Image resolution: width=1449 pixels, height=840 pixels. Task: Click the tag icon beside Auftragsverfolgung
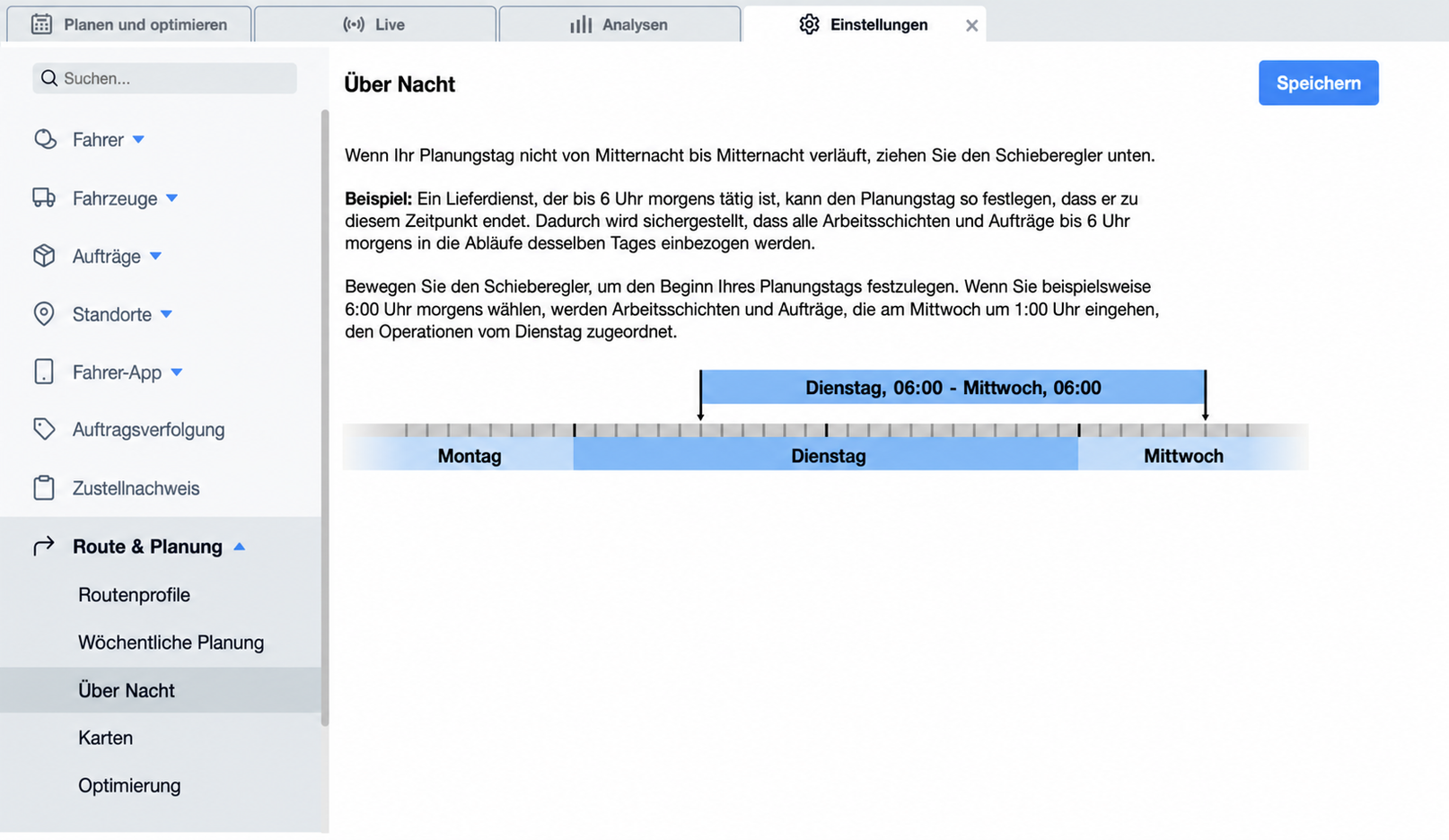pos(44,429)
